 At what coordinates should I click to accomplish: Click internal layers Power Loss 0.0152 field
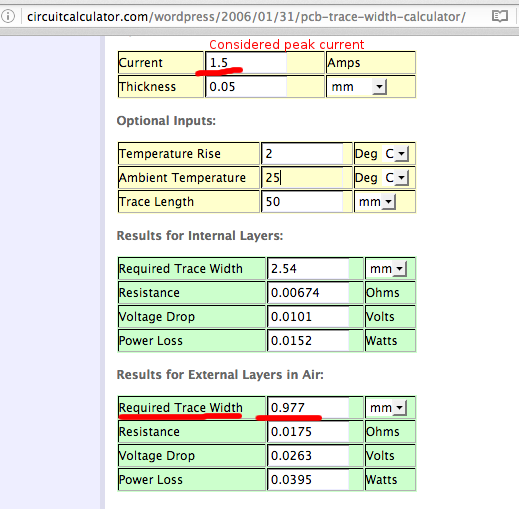tap(308, 340)
